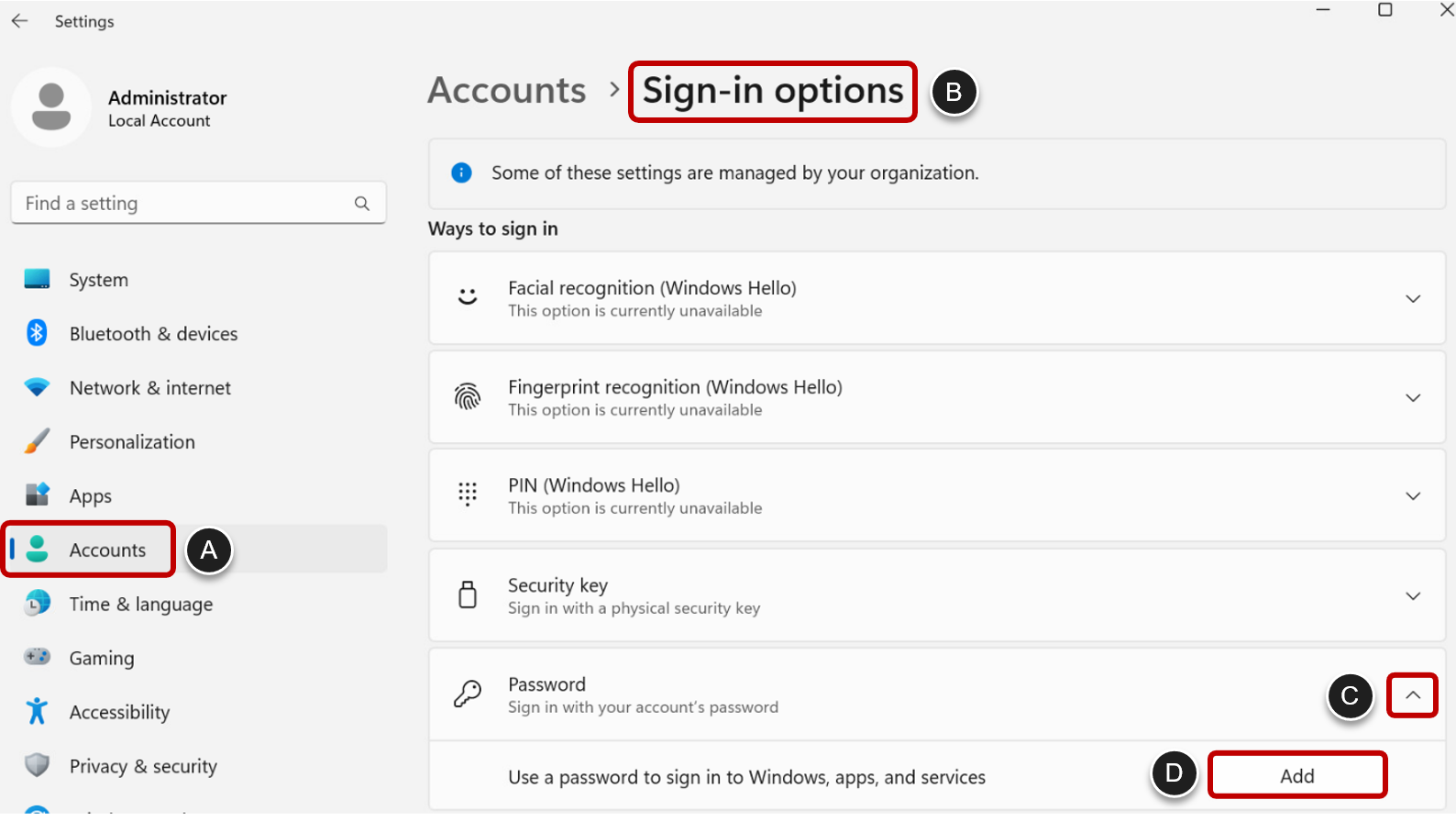Open Privacy & security label
1456x833 pixels.
[x=144, y=767]
